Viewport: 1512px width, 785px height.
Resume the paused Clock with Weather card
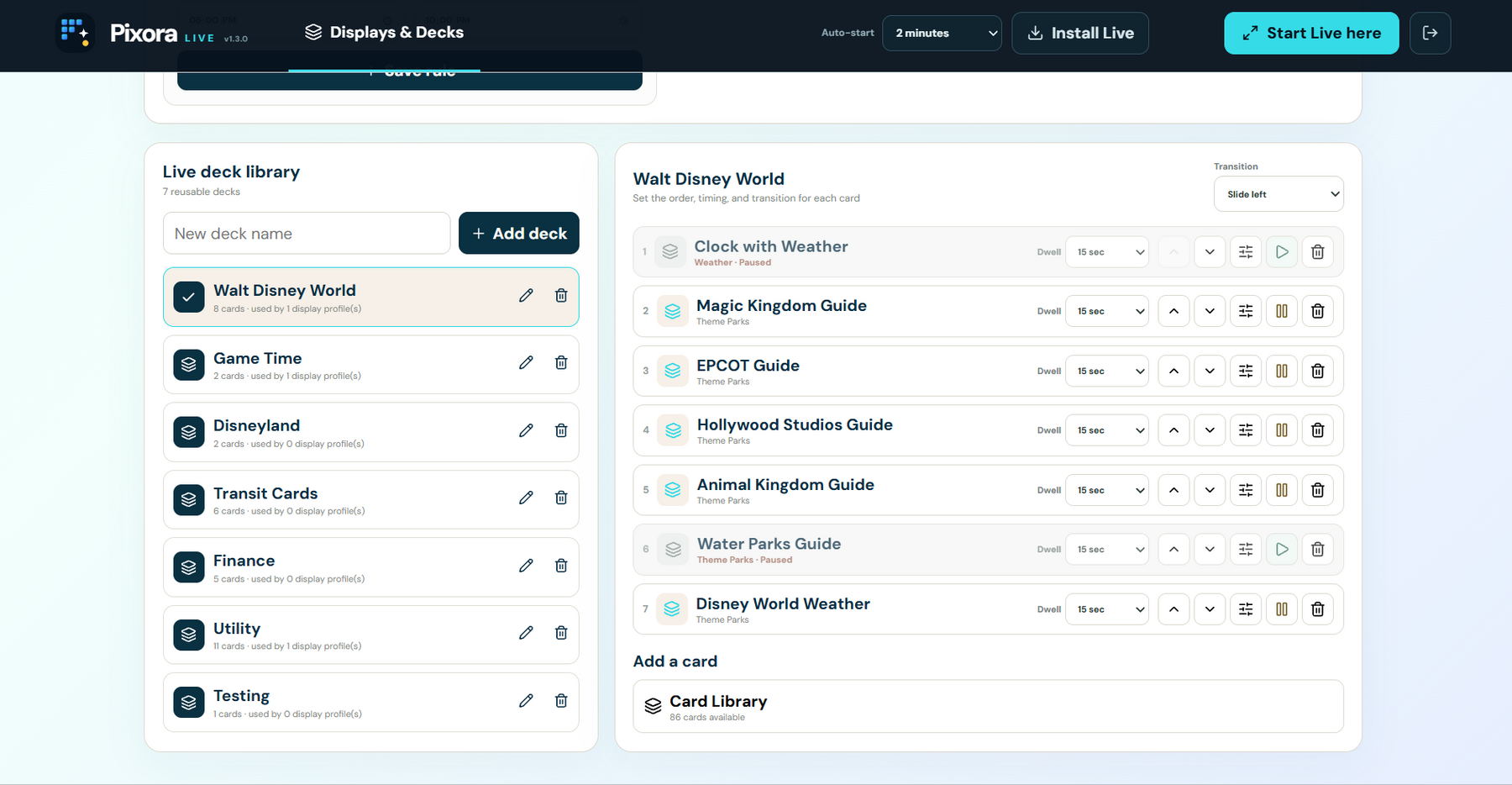coord(1282,252)
